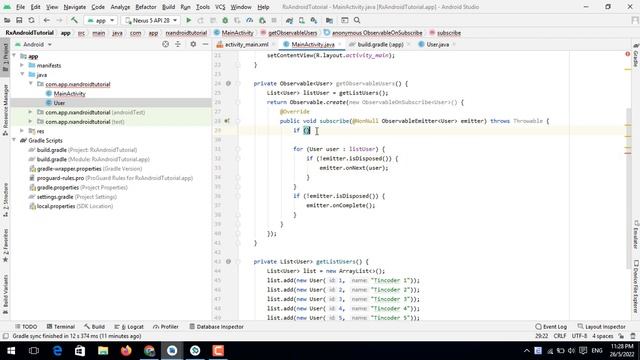Run the app with green play icon

(x=189, y=20)
